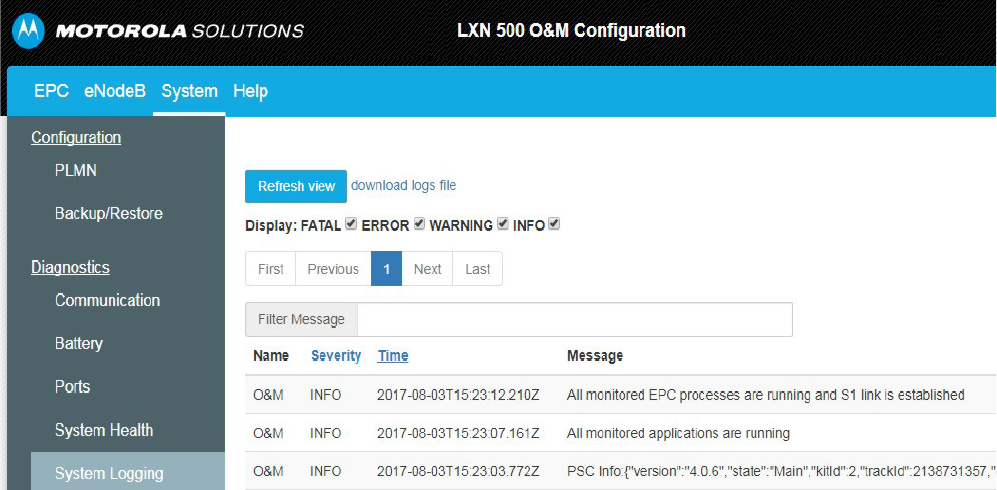Select the System tab
997x490 pixels.
click(189, 92)
